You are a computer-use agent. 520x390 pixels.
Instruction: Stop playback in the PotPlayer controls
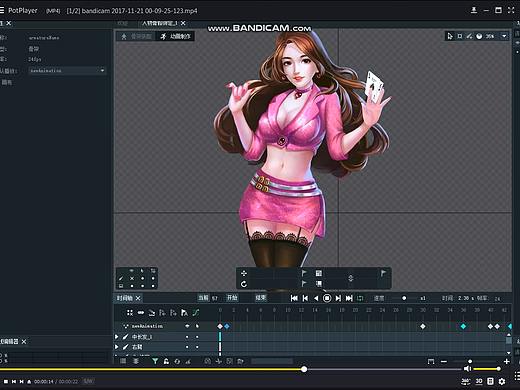tap(6, 381)
